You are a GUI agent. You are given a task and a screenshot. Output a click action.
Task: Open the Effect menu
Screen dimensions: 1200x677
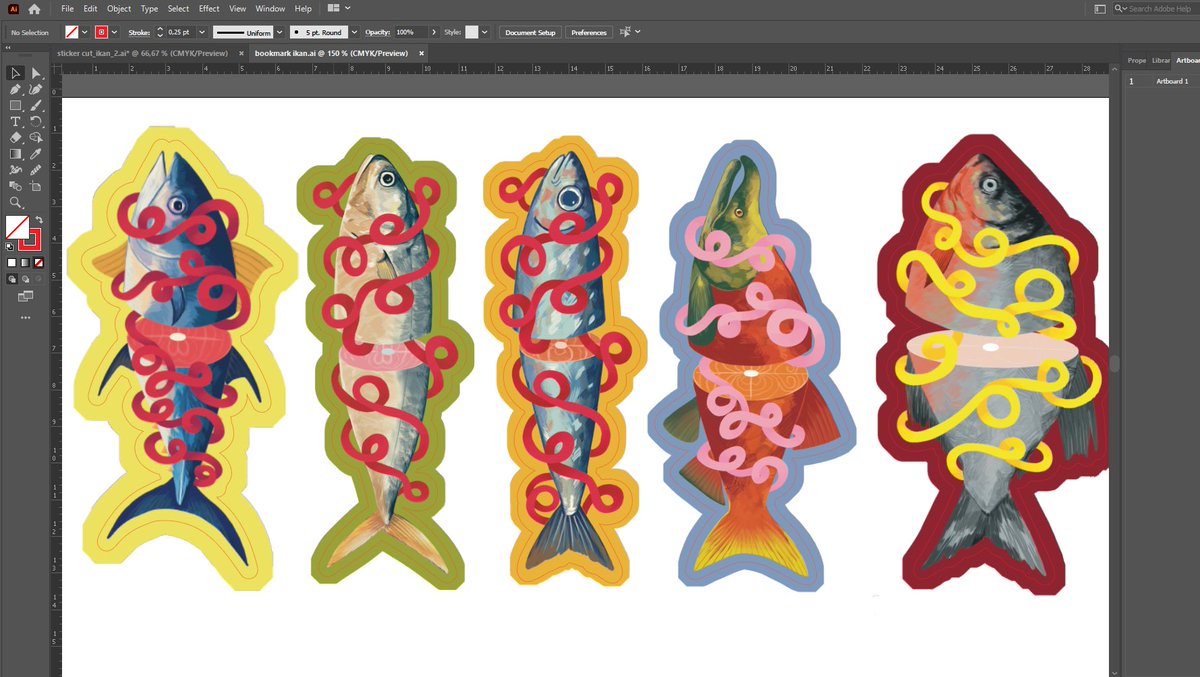pyautogui.click(x=209, y=8)
